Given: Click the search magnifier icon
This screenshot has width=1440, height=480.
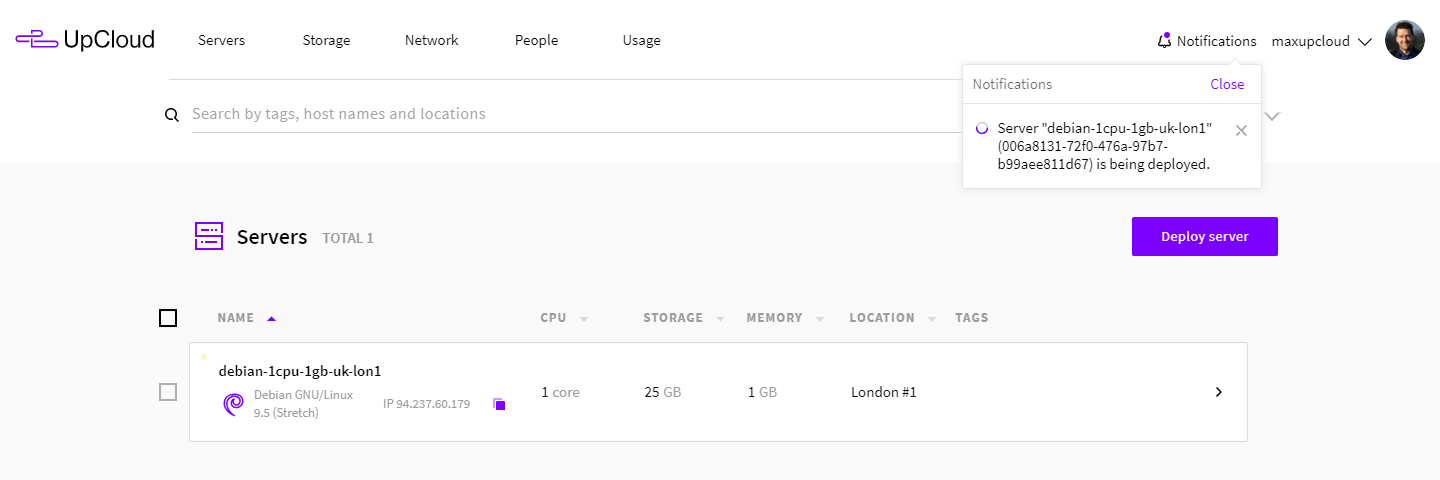Looking at the screenshot, I should pos(172,115).
